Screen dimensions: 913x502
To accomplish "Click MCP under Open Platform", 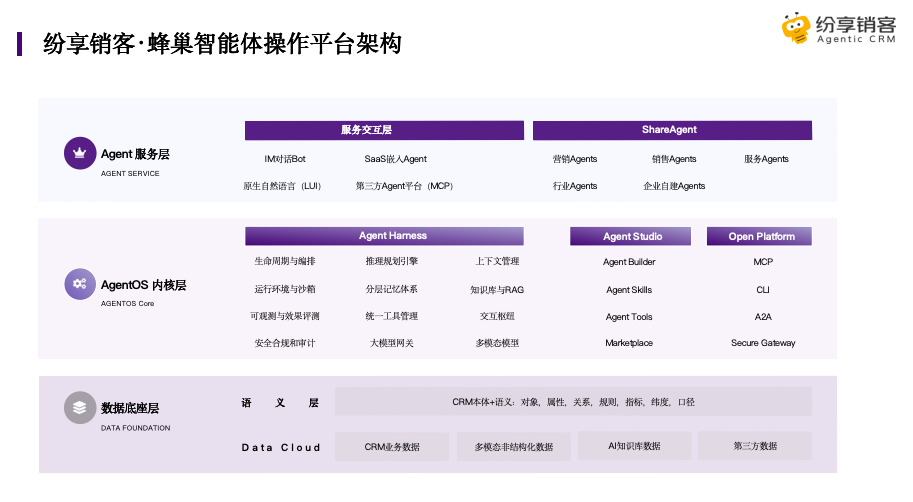I will point(763,262).
